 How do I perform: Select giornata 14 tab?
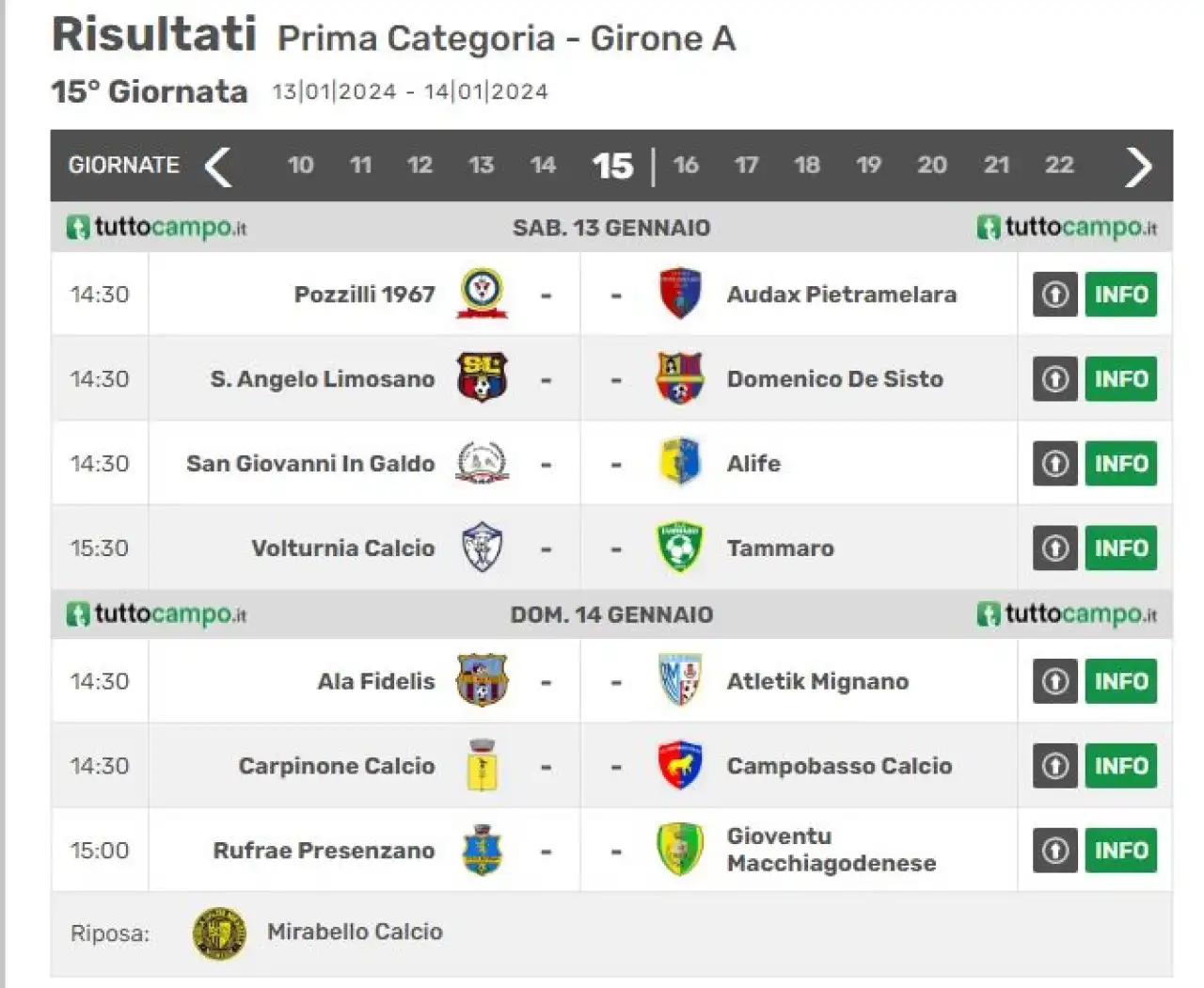pos(543,166)
